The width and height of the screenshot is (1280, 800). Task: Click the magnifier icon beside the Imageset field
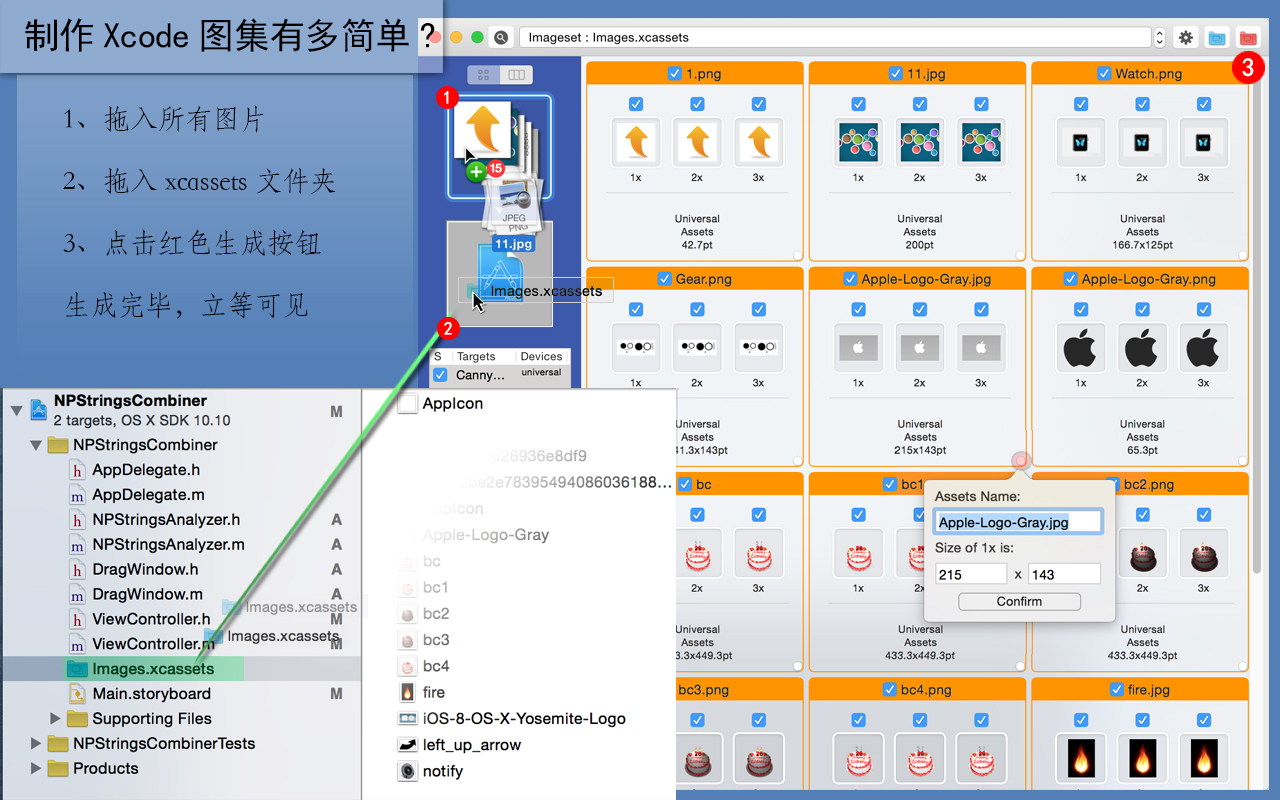pyautogui.click(x=501, y=37)
